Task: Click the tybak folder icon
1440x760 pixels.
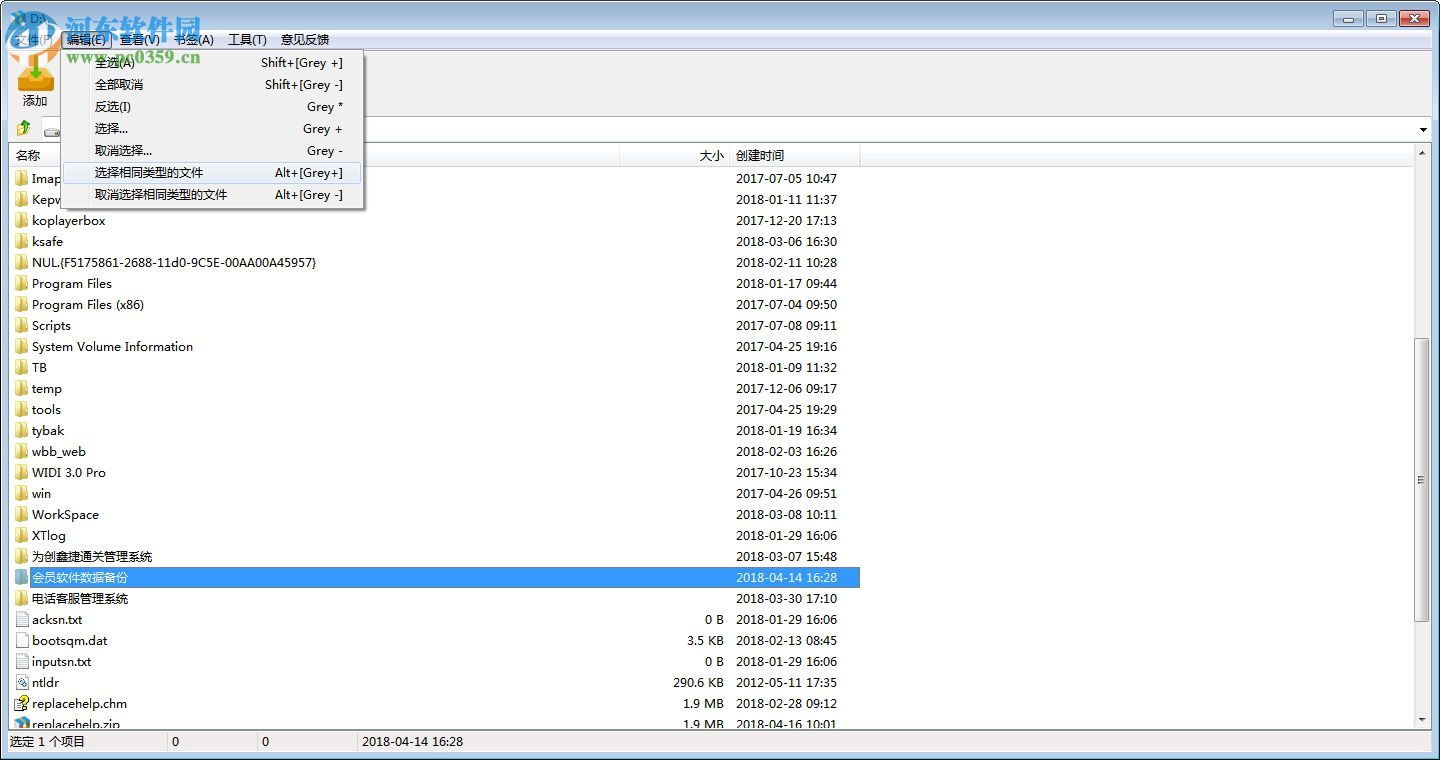Action: tap(22, 430)
